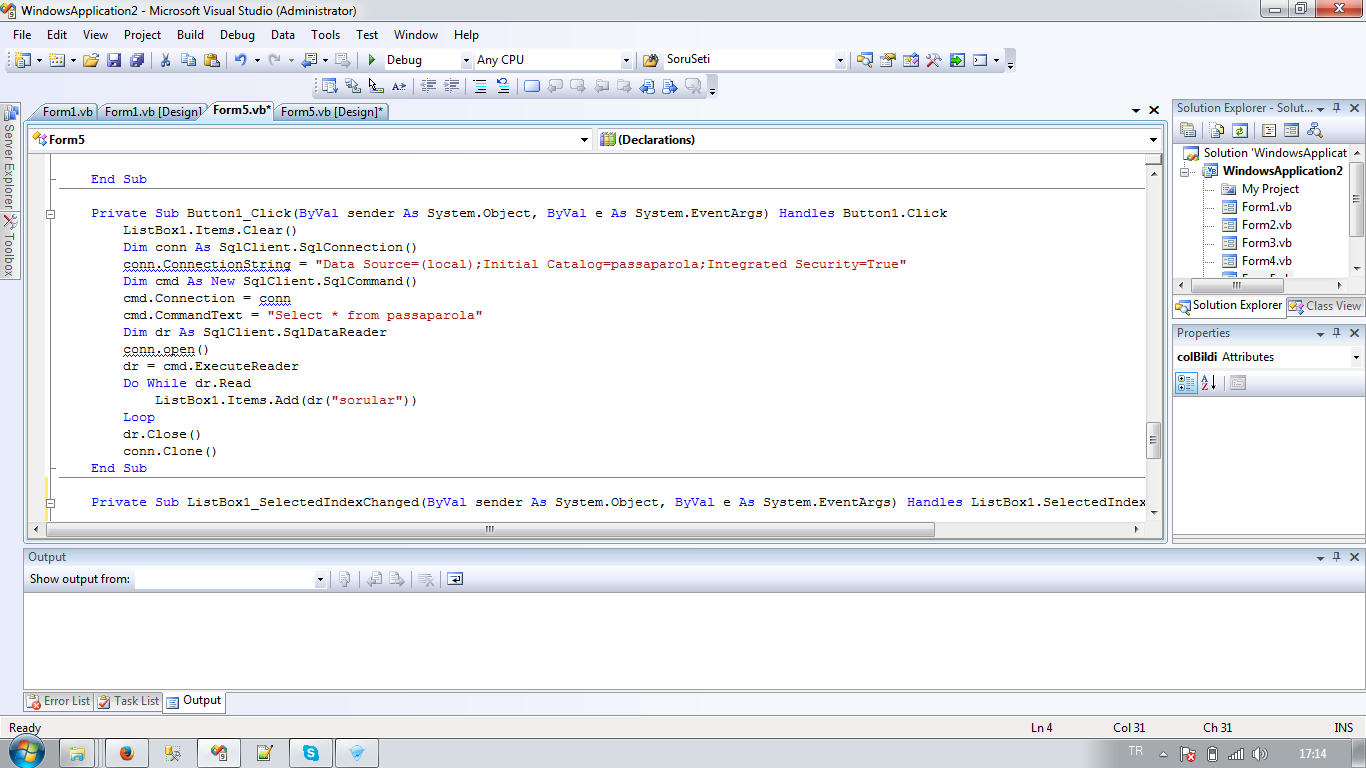The width and height of the screenshot is (1366, 768).
Task: Switch to the Error List tab
Action: click(59, 701)
